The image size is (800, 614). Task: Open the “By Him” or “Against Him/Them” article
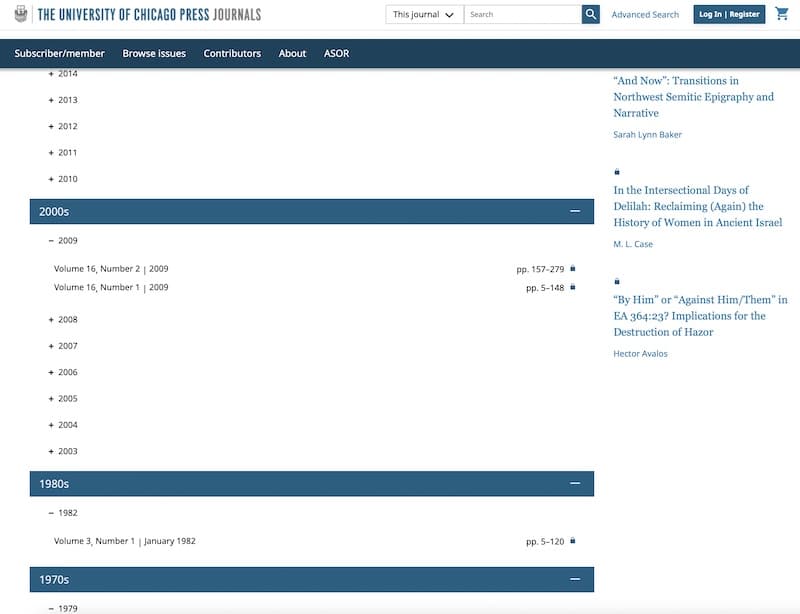700,316
